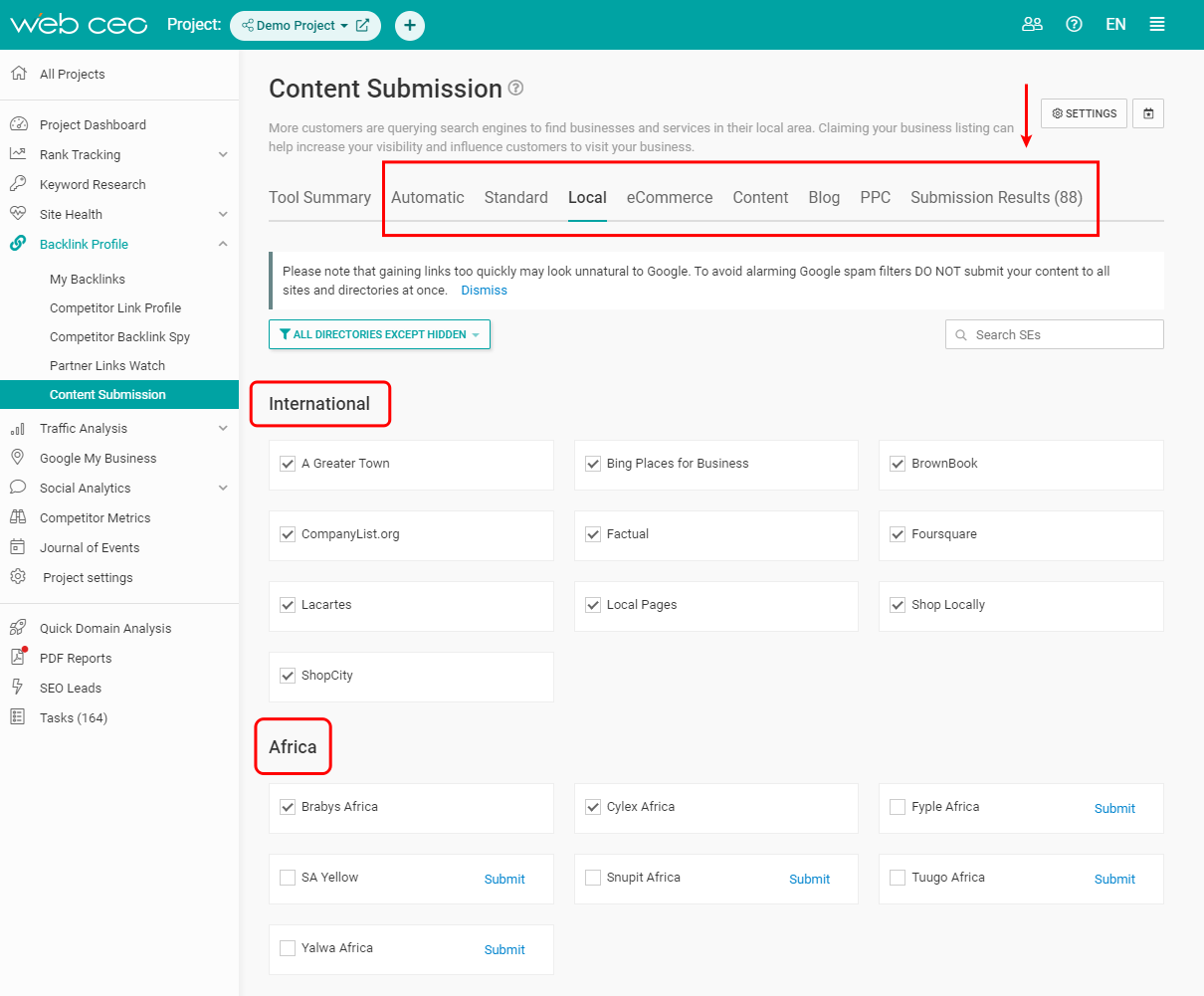
Task: Click the Quick Domain Analysis rocket icon
Action: 18,628
